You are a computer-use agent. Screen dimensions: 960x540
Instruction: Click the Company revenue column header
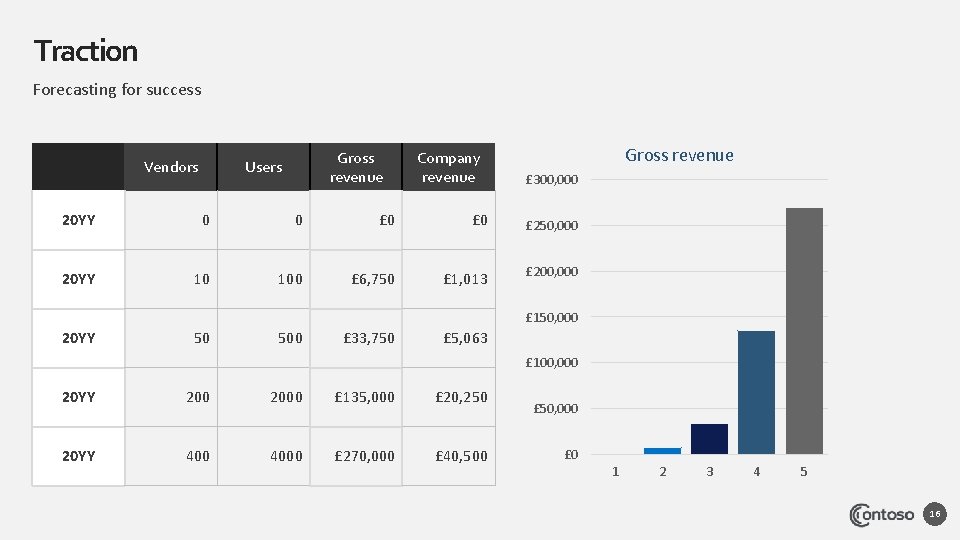coord(448,167)
